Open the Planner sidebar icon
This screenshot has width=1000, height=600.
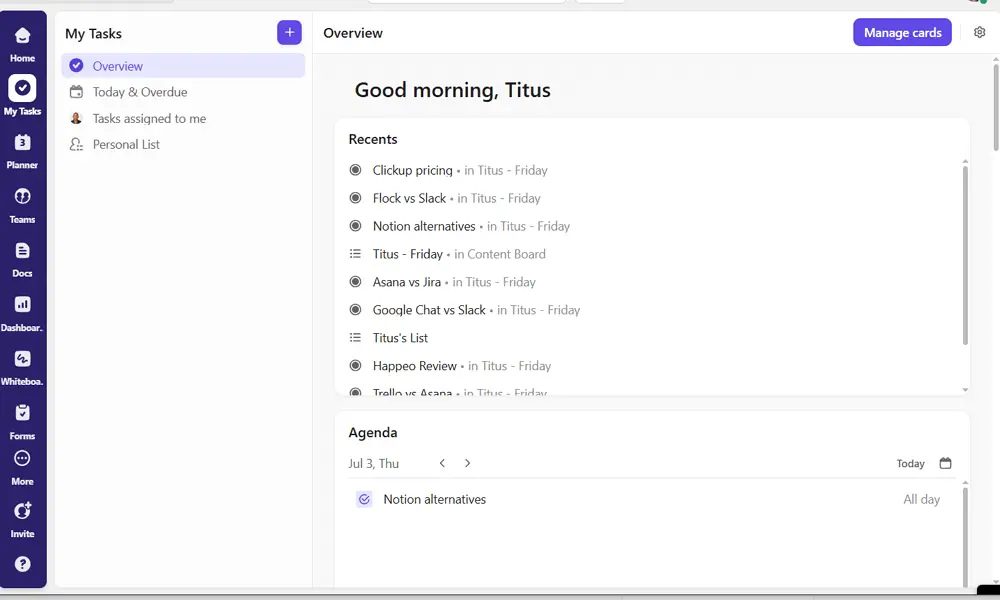pos(22,150)
